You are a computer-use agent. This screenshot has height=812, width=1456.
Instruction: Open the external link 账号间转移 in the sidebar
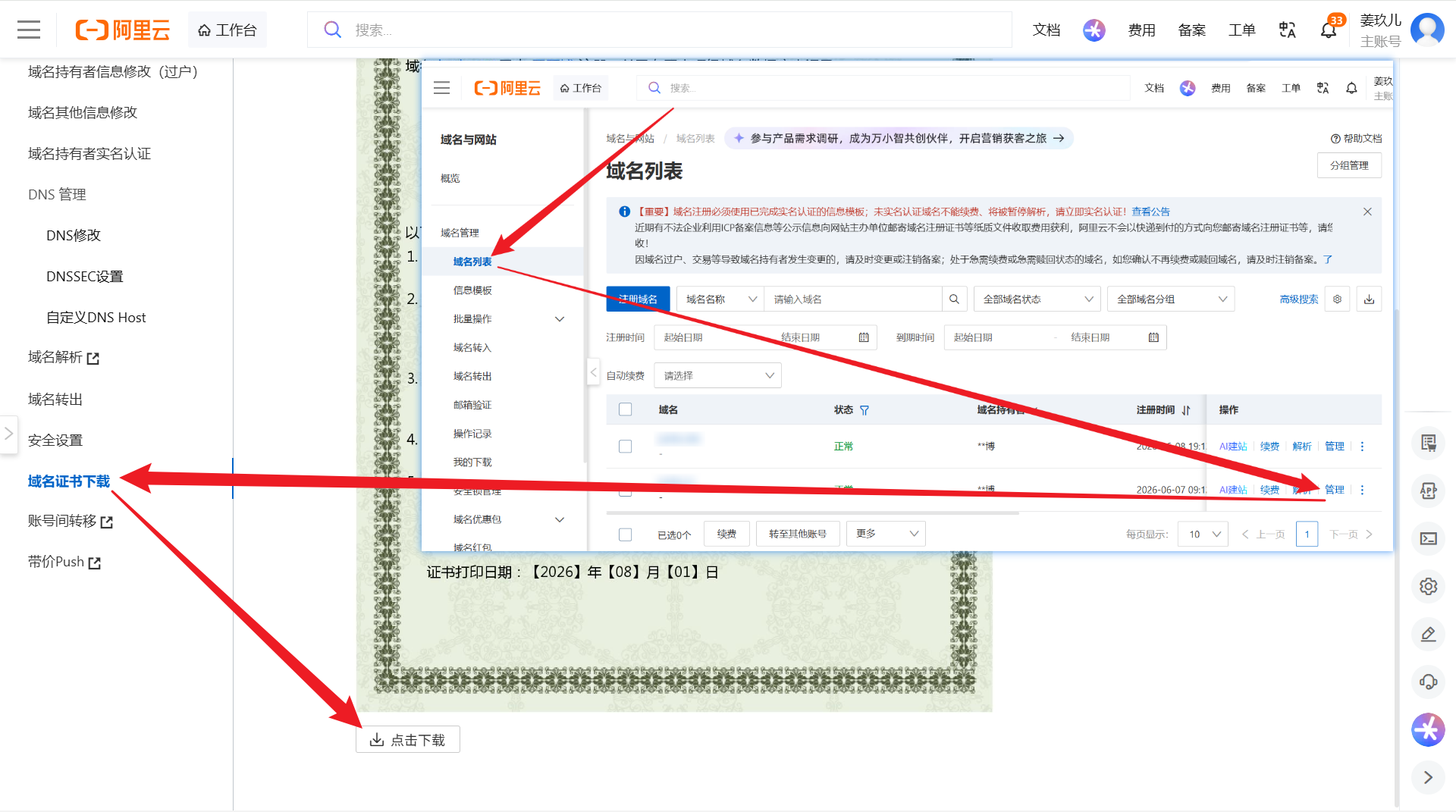(x=71, y=522)
